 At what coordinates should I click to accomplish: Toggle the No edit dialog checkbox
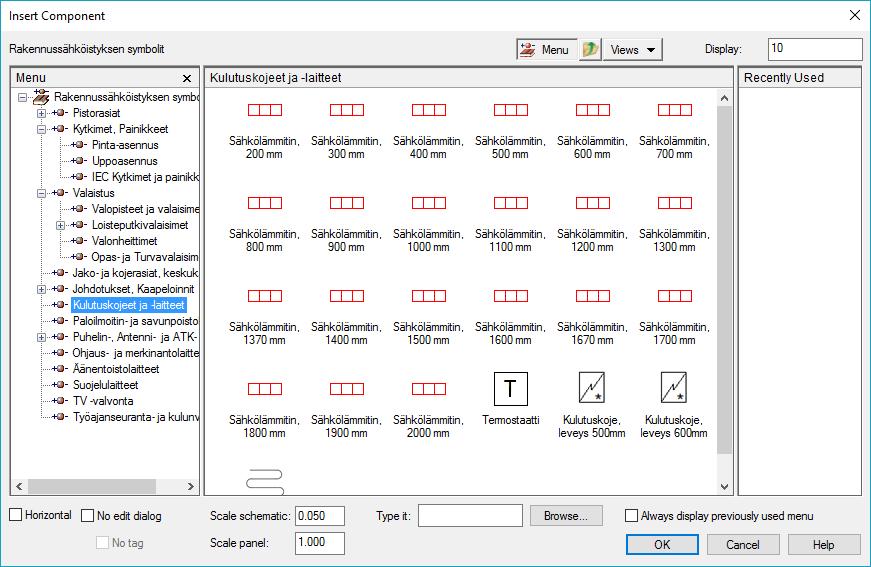(87, 515)
